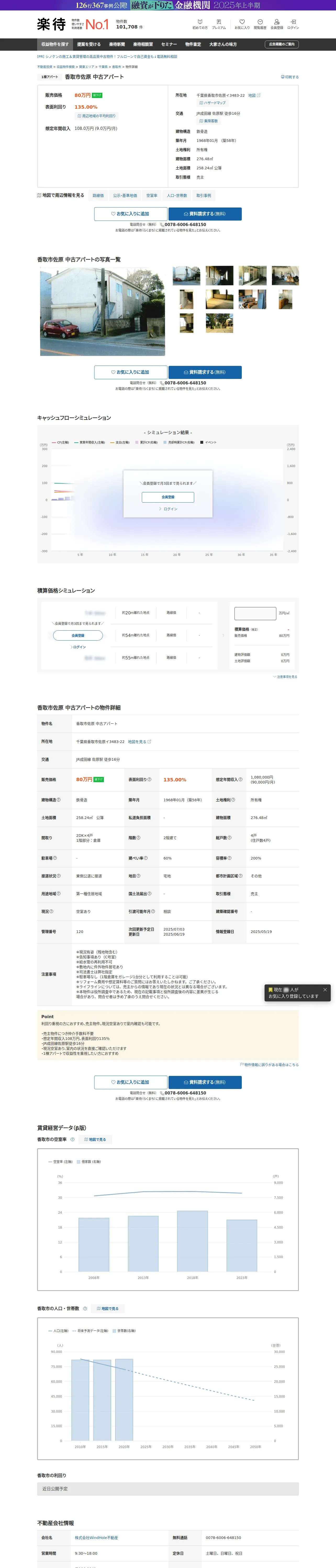Open ハザードマップ button
336x1568 pixels.
[x=212, y=103]
